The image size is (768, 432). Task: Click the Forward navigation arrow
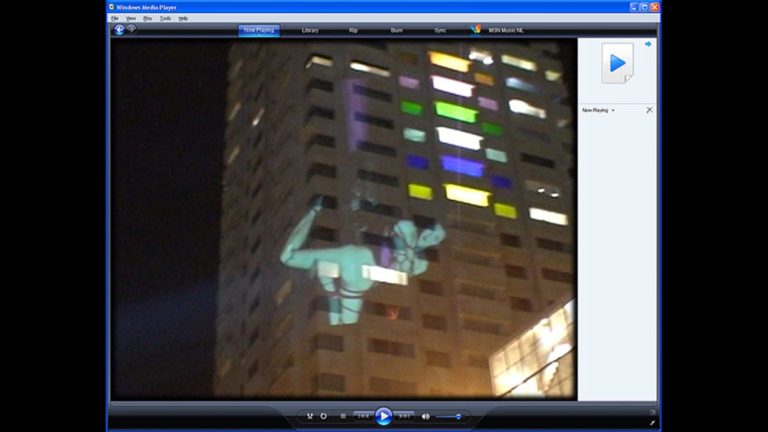point(131,30)
